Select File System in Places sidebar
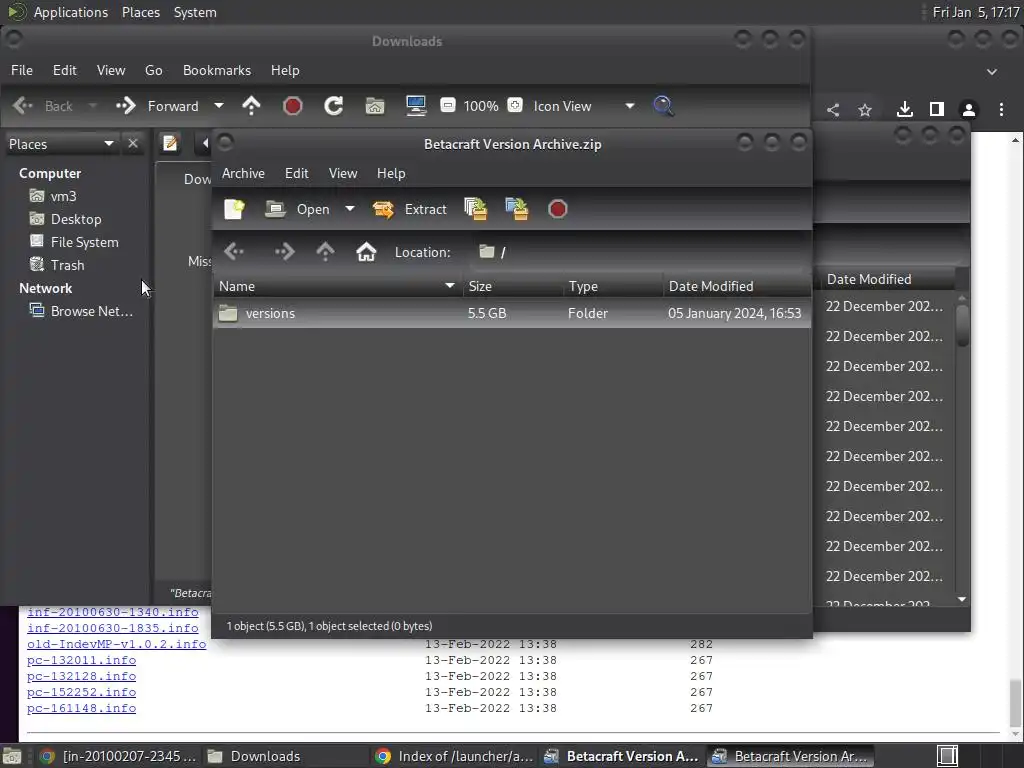This screenshot has width=1024, height=768. point(73,242)
